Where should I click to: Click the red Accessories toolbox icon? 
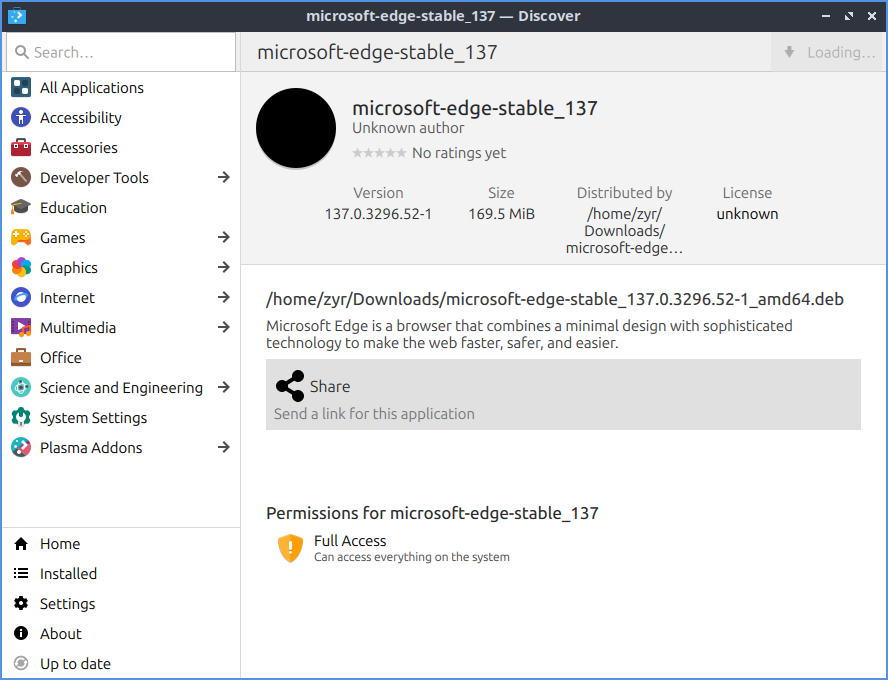(x=21, y=148)
